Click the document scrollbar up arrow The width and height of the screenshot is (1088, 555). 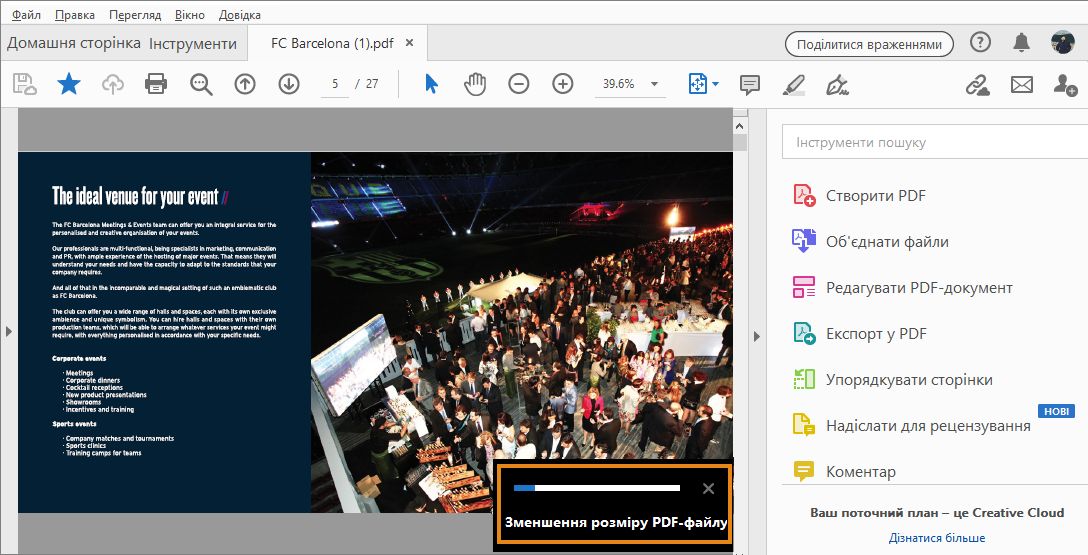tap(740, 126)
